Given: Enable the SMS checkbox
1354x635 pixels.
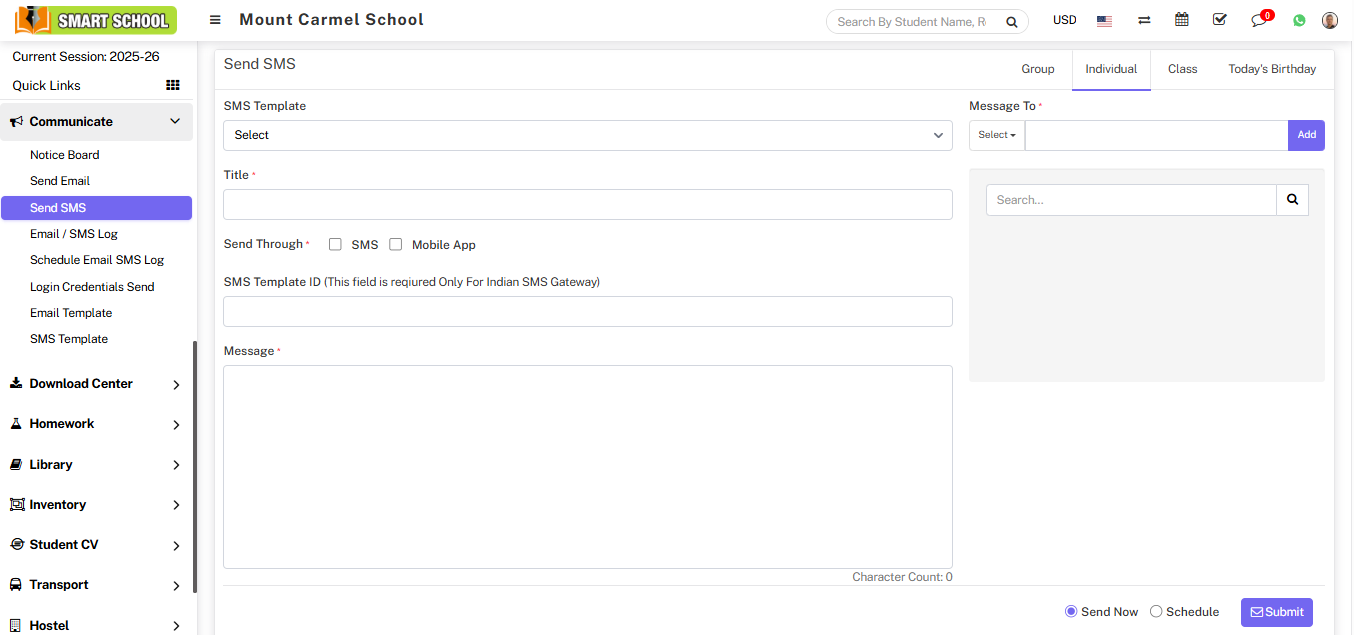Looking at the screenshot, I should pyautogui.click(x=336, y=245).
